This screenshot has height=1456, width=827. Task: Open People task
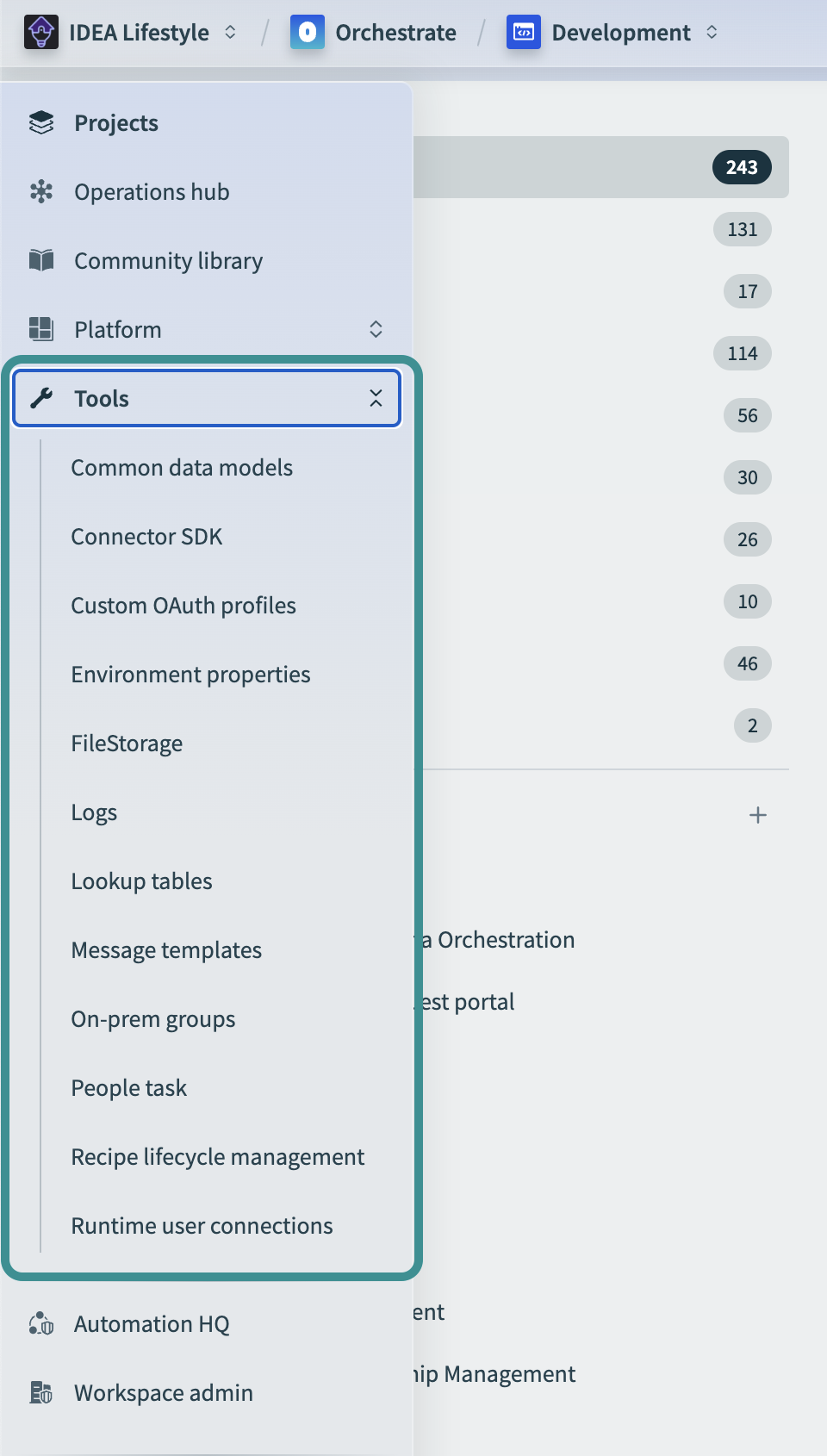pos(129,1088)
